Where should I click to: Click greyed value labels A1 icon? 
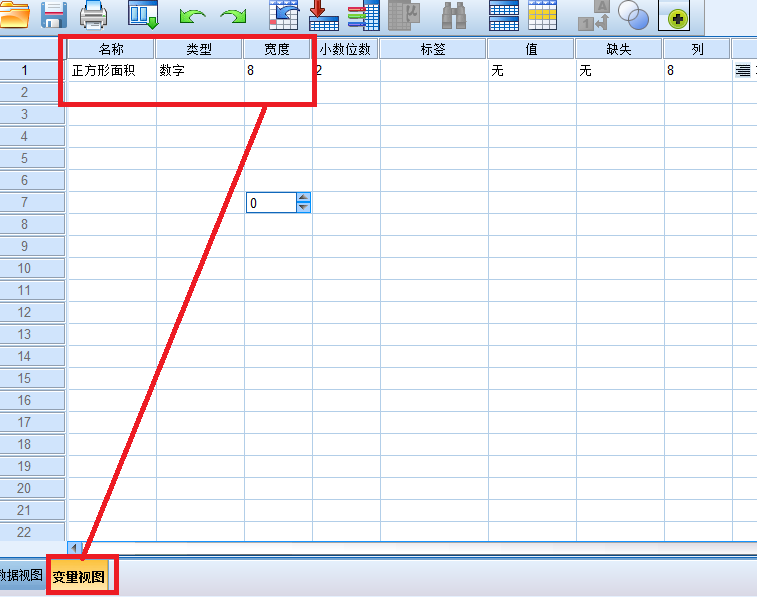594,15
